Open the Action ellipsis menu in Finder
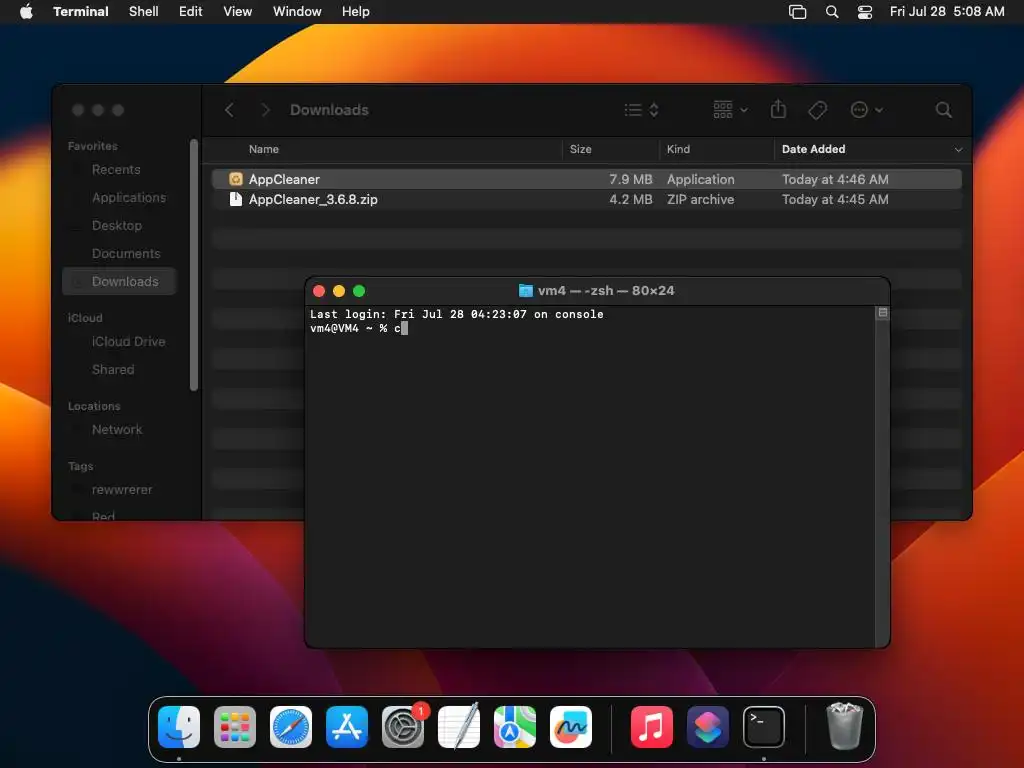The image size is (1024, 768). point(866,110)
